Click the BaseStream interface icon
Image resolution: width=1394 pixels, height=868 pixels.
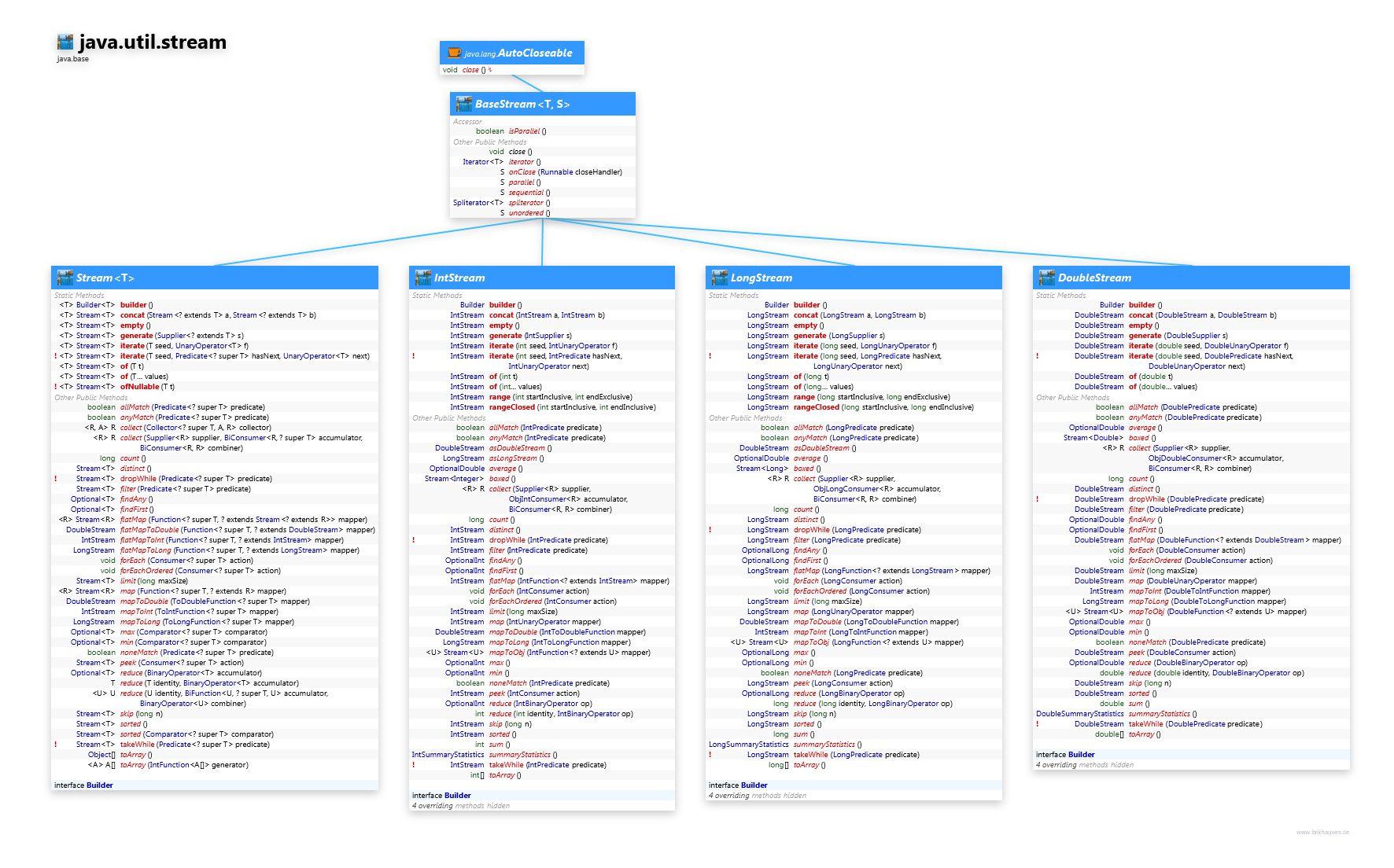pos(464,104)
